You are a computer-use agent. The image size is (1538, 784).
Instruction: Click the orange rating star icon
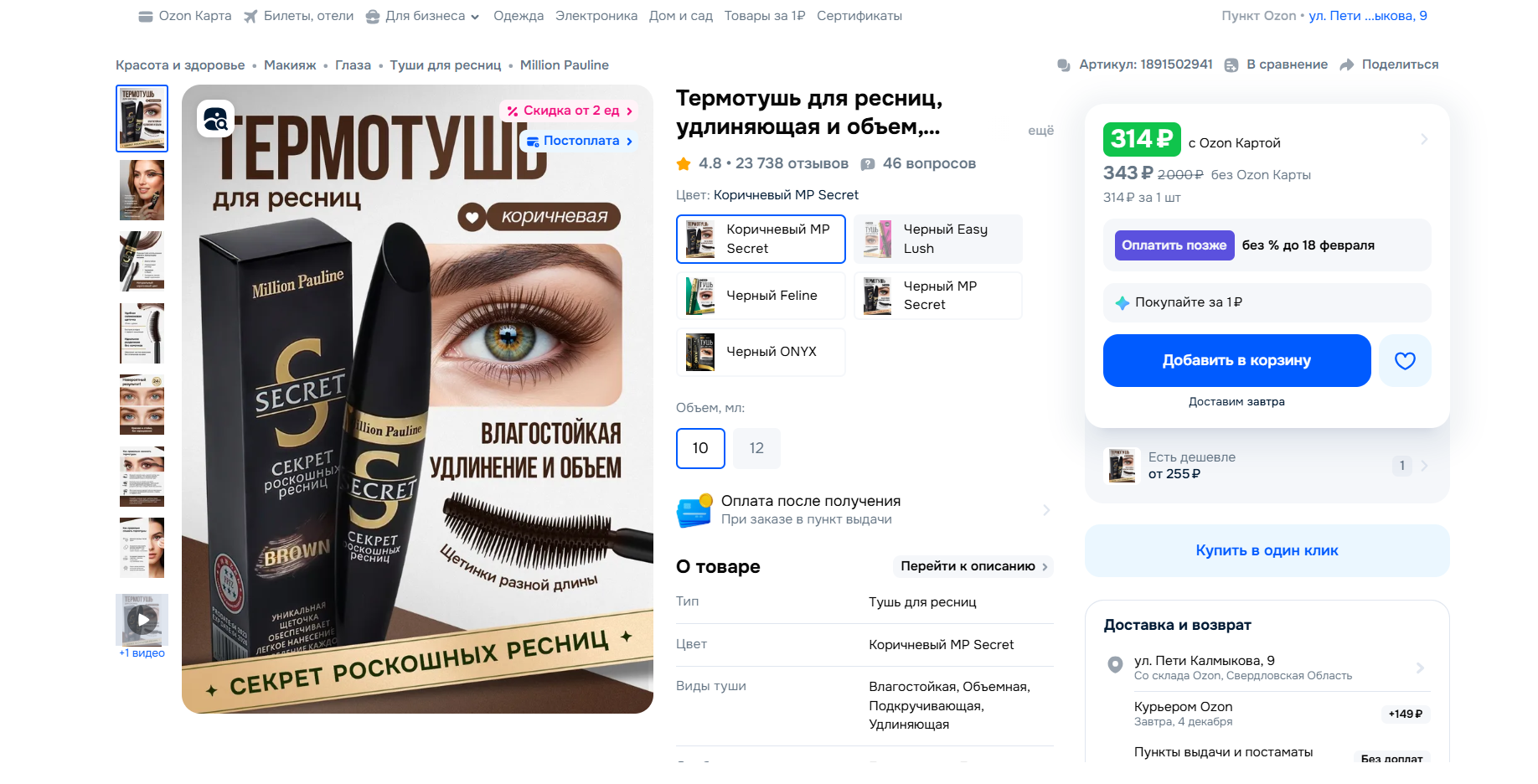click(x=684, y=164)
